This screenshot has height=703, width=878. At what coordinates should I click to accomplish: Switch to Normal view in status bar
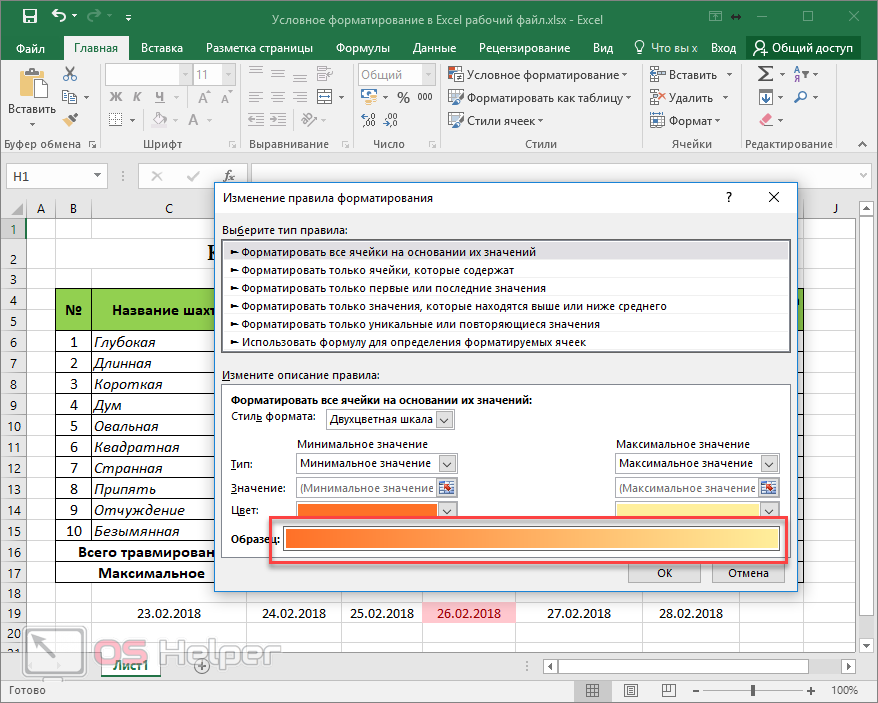[x=593, y=691]
